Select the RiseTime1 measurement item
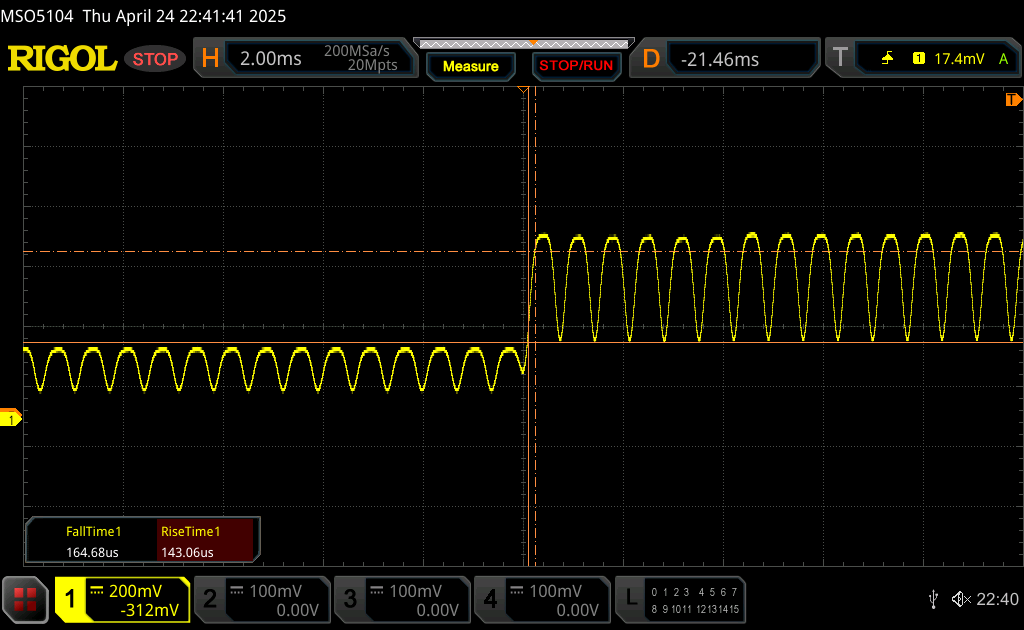Viewport: 1024px width, 630px height. pyautogui.click(x=206, y=541)
